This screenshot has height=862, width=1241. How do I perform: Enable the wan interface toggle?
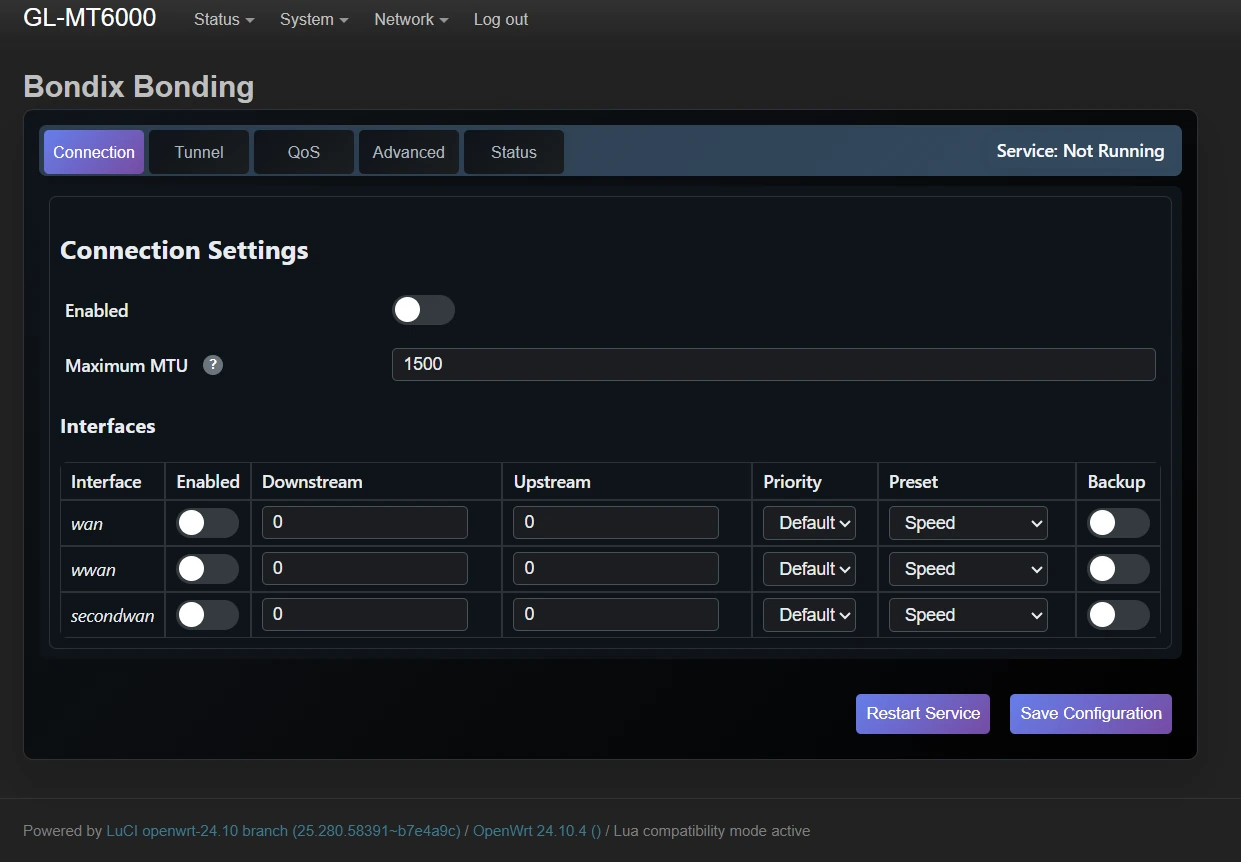pos(207,523)
